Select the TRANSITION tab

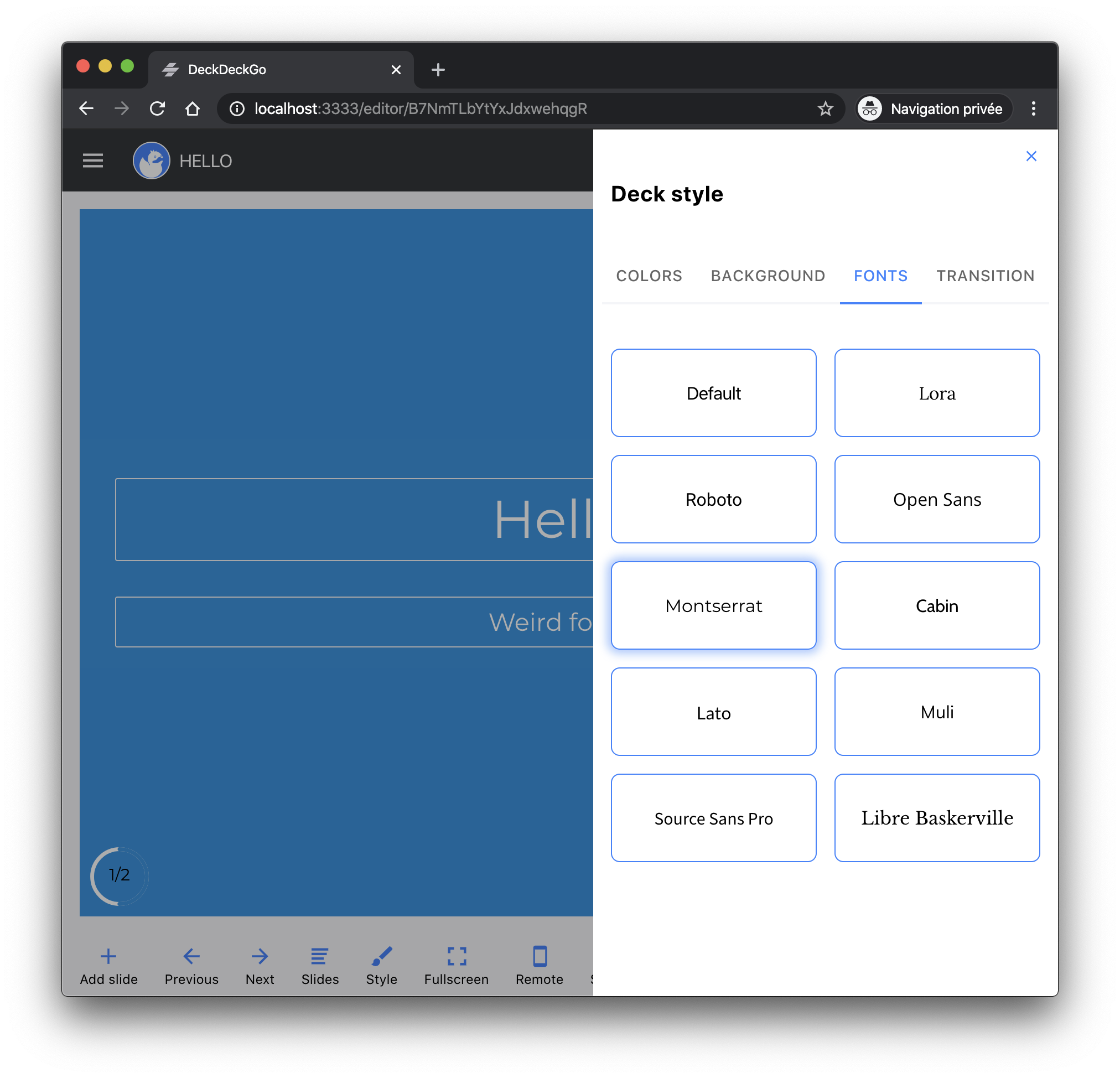coord(985,276)
